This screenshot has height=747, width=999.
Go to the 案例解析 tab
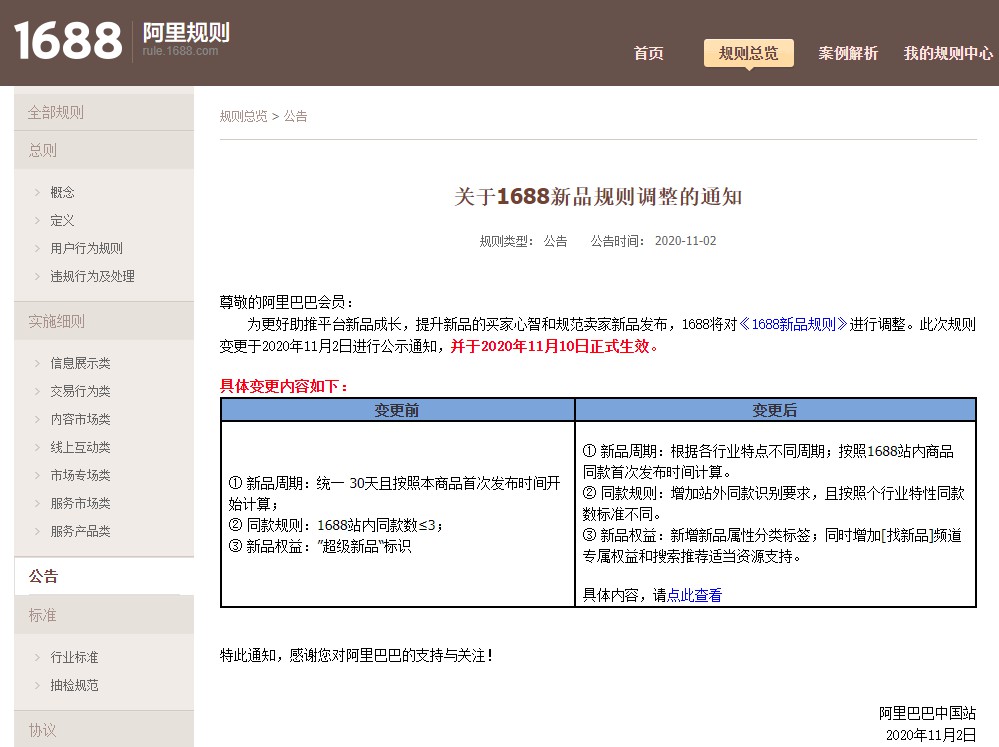(x=848, y=53)
